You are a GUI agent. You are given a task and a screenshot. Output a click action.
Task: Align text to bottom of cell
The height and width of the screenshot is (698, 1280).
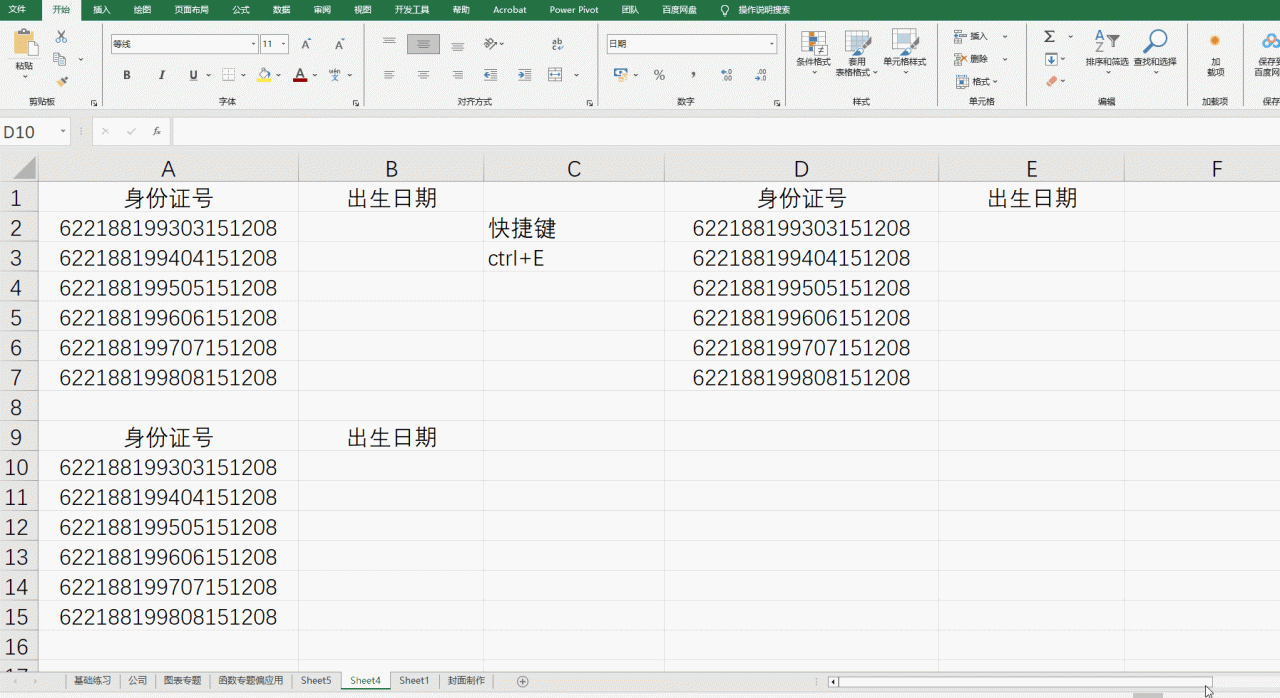pyautogui.click(x=457, y=45)
